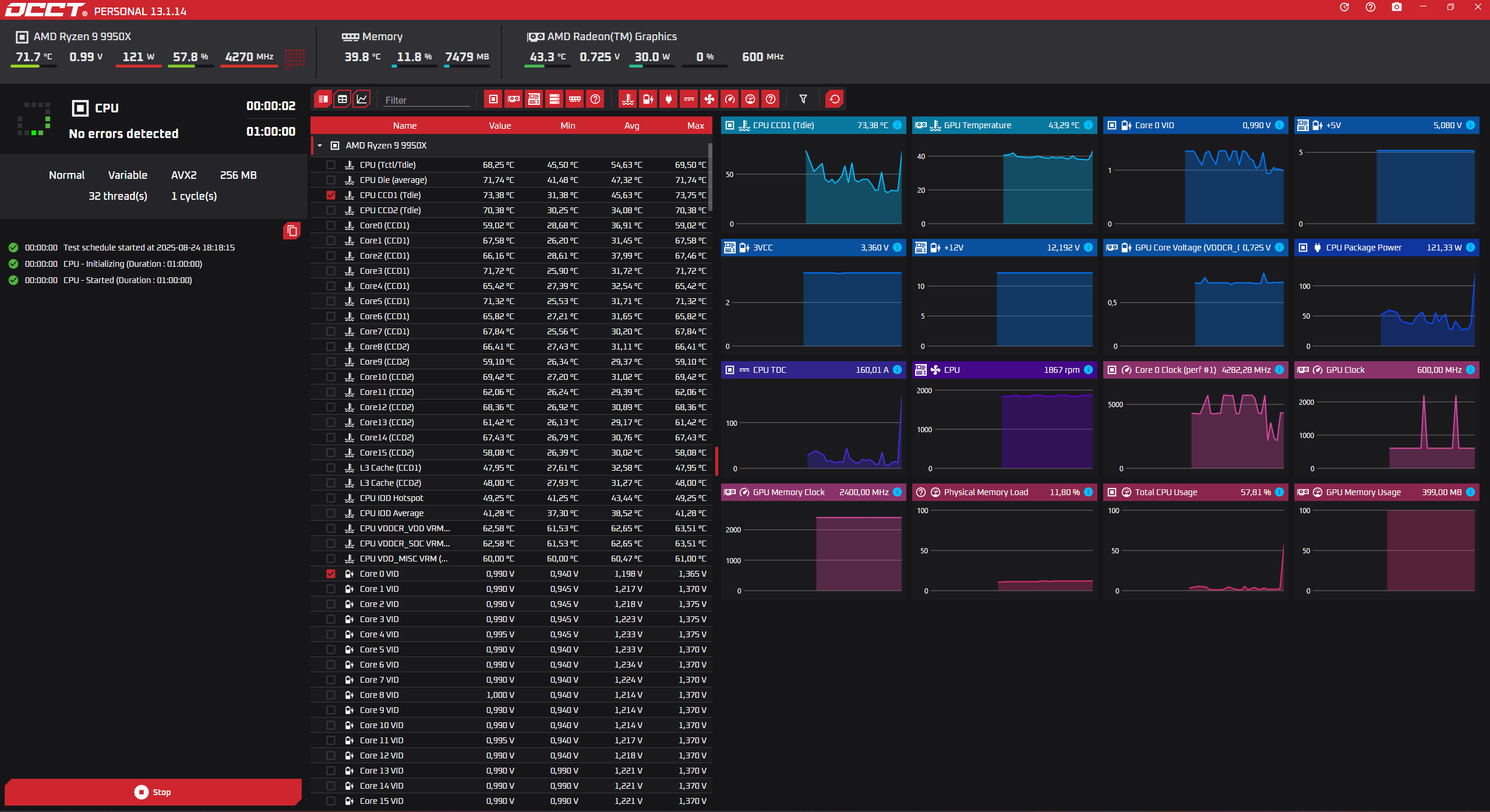1490x812 pixels.
Task: Click the Filter text field
Action: [426, 100]
